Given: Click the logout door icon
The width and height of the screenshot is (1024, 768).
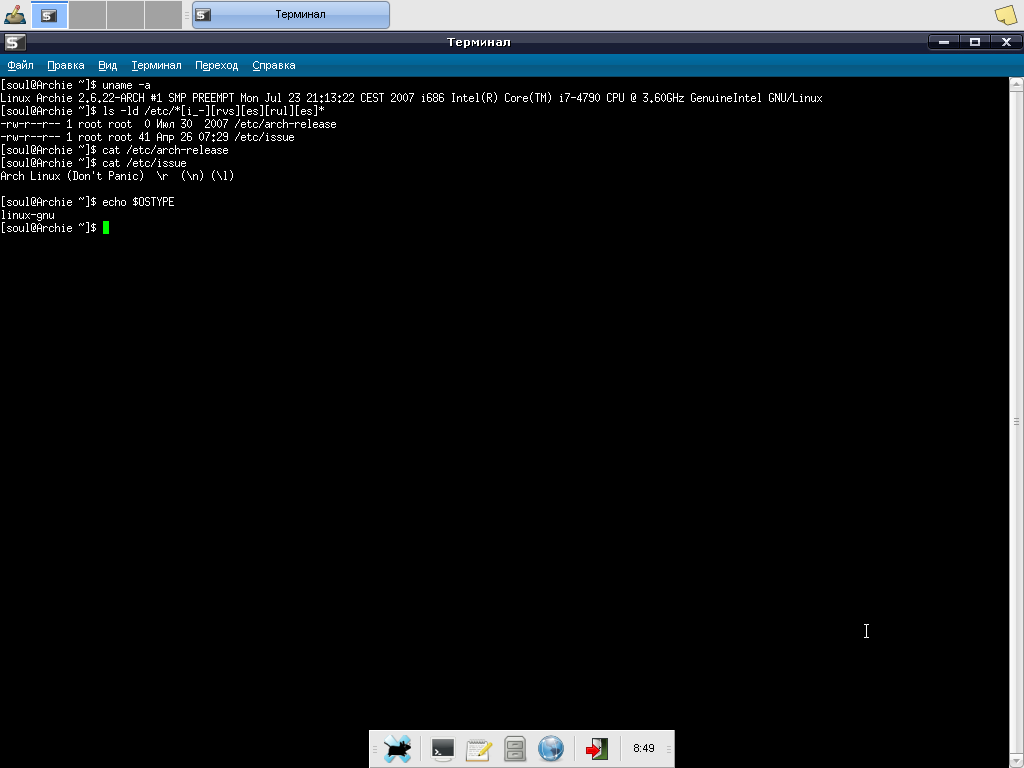Looking at the screenshot, I should tap(596, 748).
